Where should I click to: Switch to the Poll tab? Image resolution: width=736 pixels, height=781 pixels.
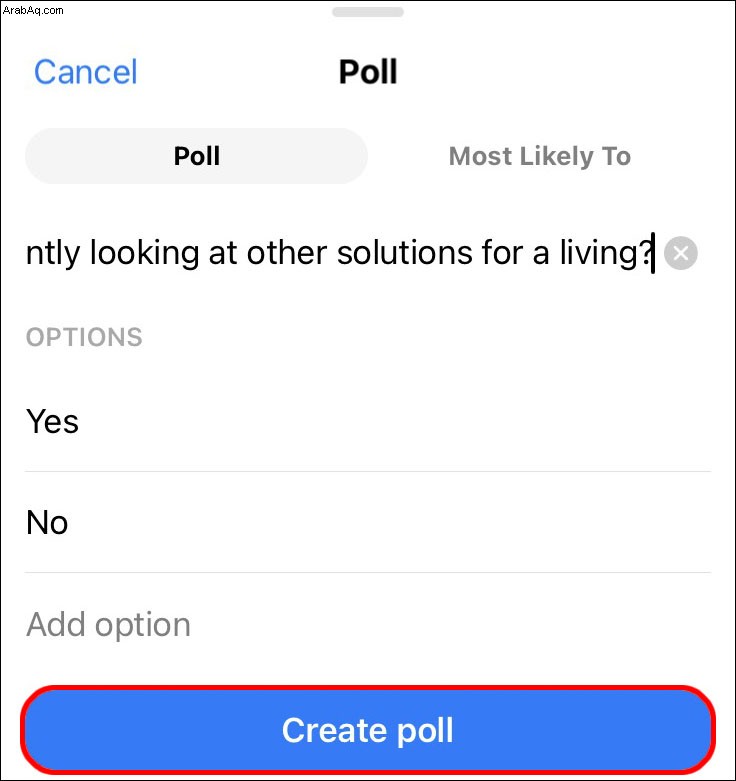coord(196,156)
